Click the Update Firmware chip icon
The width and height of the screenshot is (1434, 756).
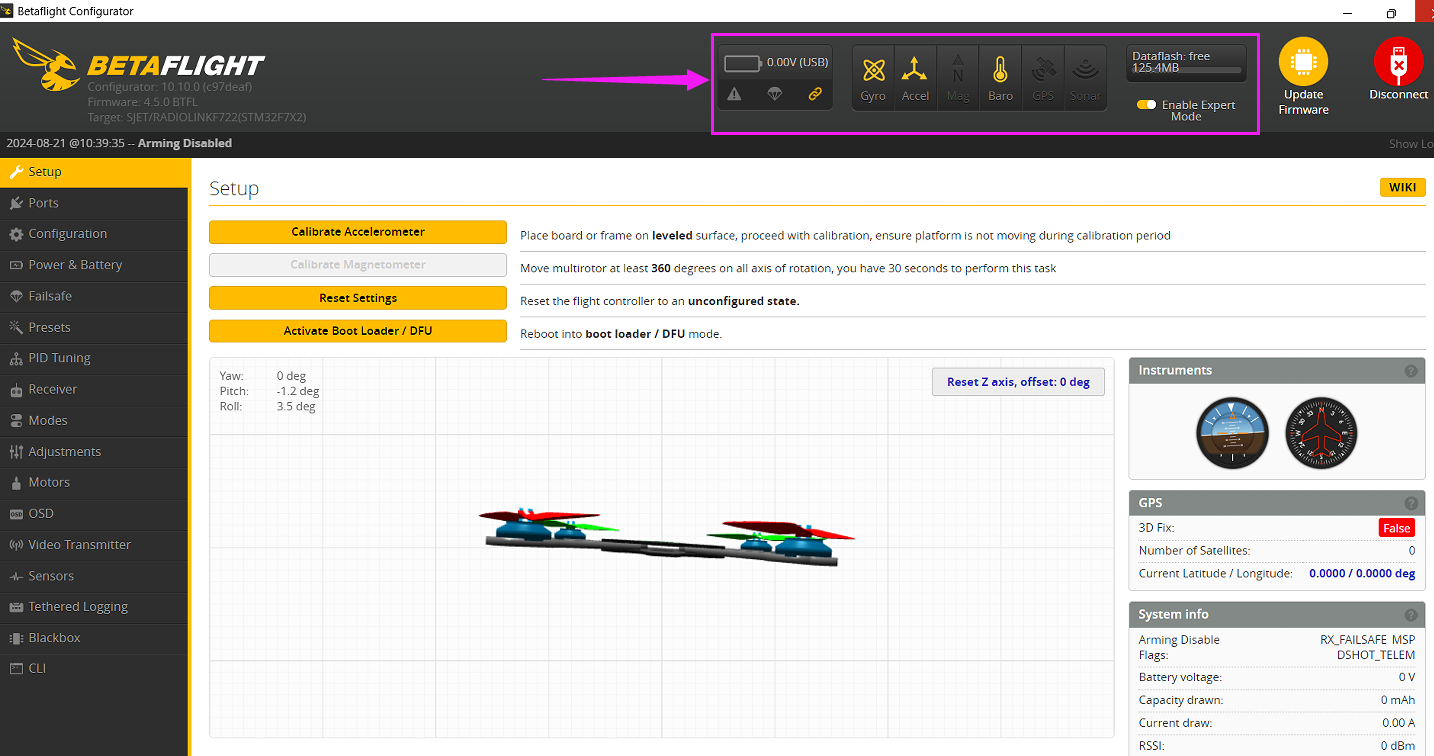point(1303,62)
